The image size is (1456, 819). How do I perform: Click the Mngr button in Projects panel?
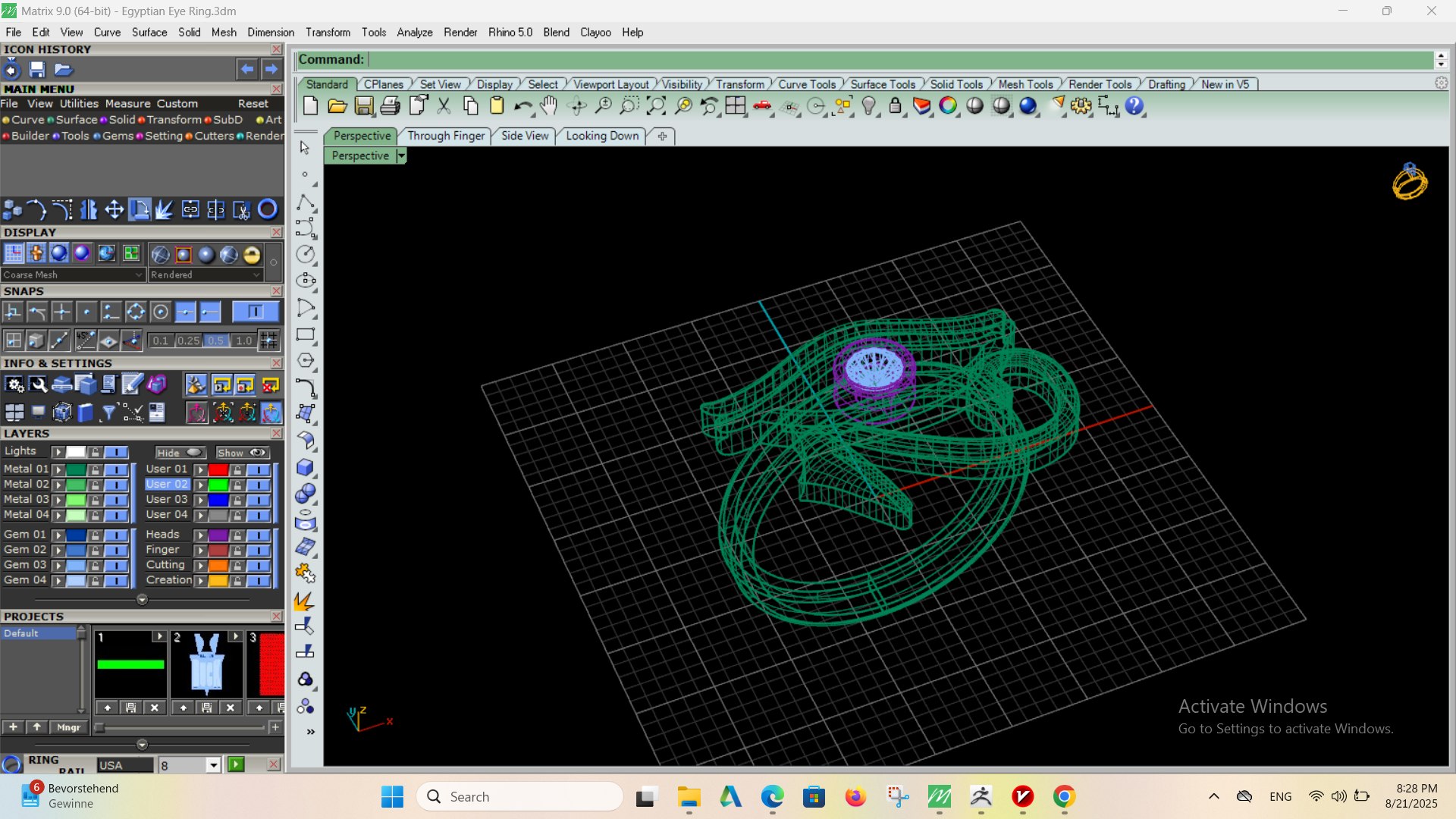(x=68, y=727)
